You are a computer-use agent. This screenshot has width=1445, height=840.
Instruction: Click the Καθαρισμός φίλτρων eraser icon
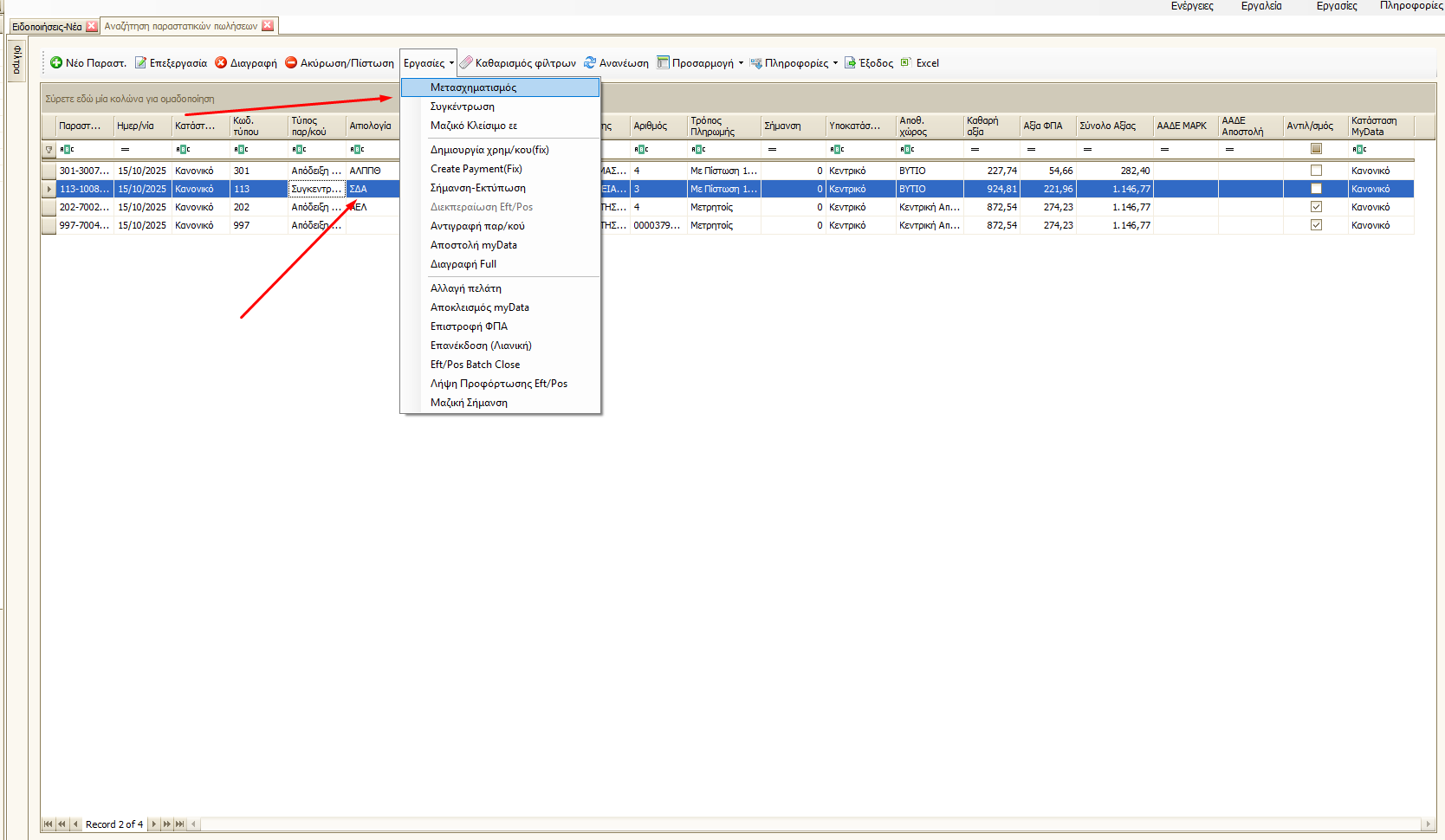point(466,62)
